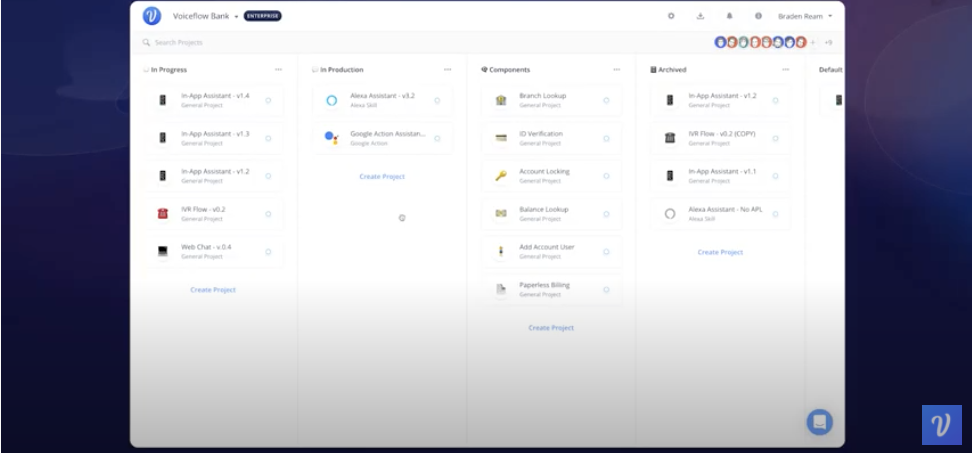The image size is (972, 453).
Task: Click the Archived column header
Action: pos(672,70)
